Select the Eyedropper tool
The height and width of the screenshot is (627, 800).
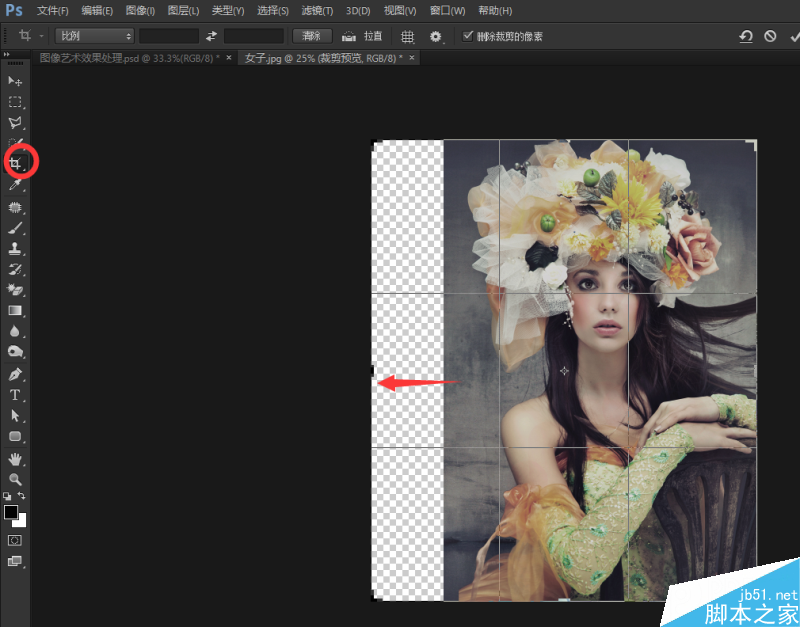[15, 185]
